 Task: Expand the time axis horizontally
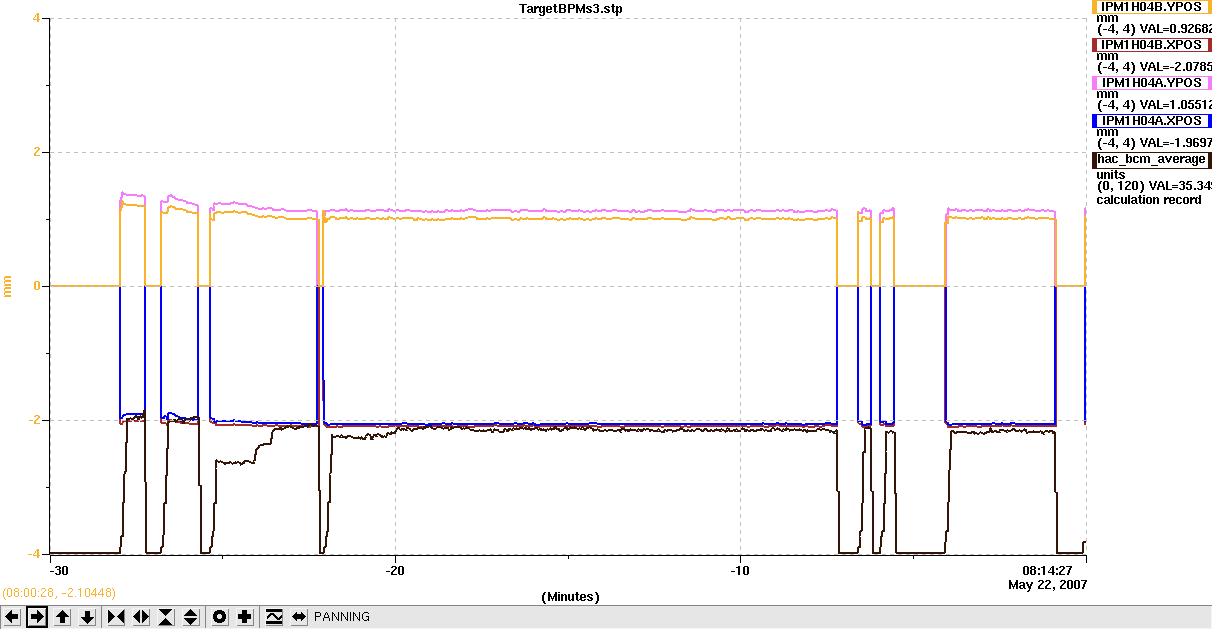(x=141, y=617)
